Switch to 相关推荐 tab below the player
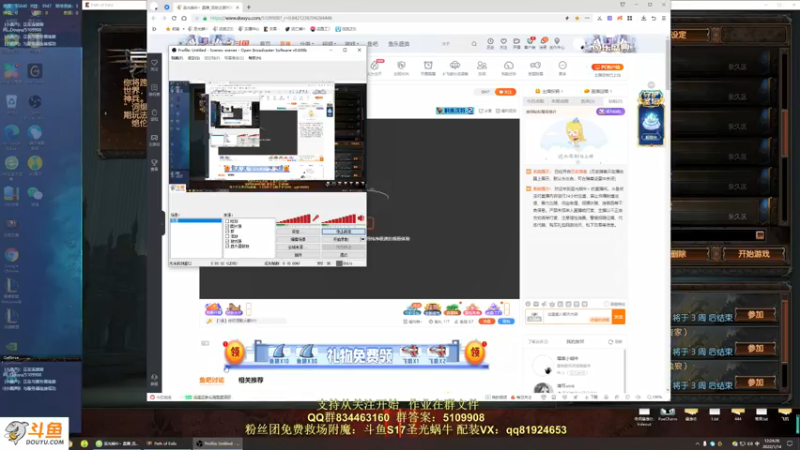Viewport: 800px width, 450px height. pyautogui.click(x=251, y=380)
